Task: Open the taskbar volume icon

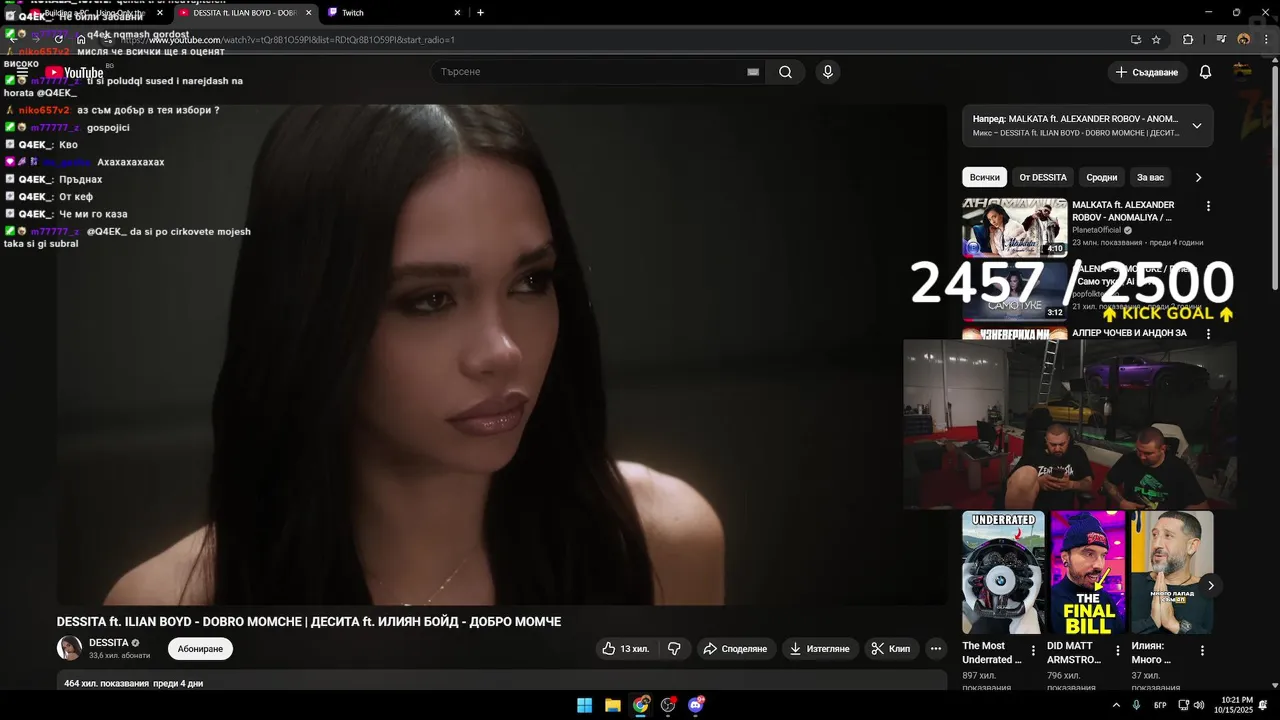Action: tap(1198, 705)
